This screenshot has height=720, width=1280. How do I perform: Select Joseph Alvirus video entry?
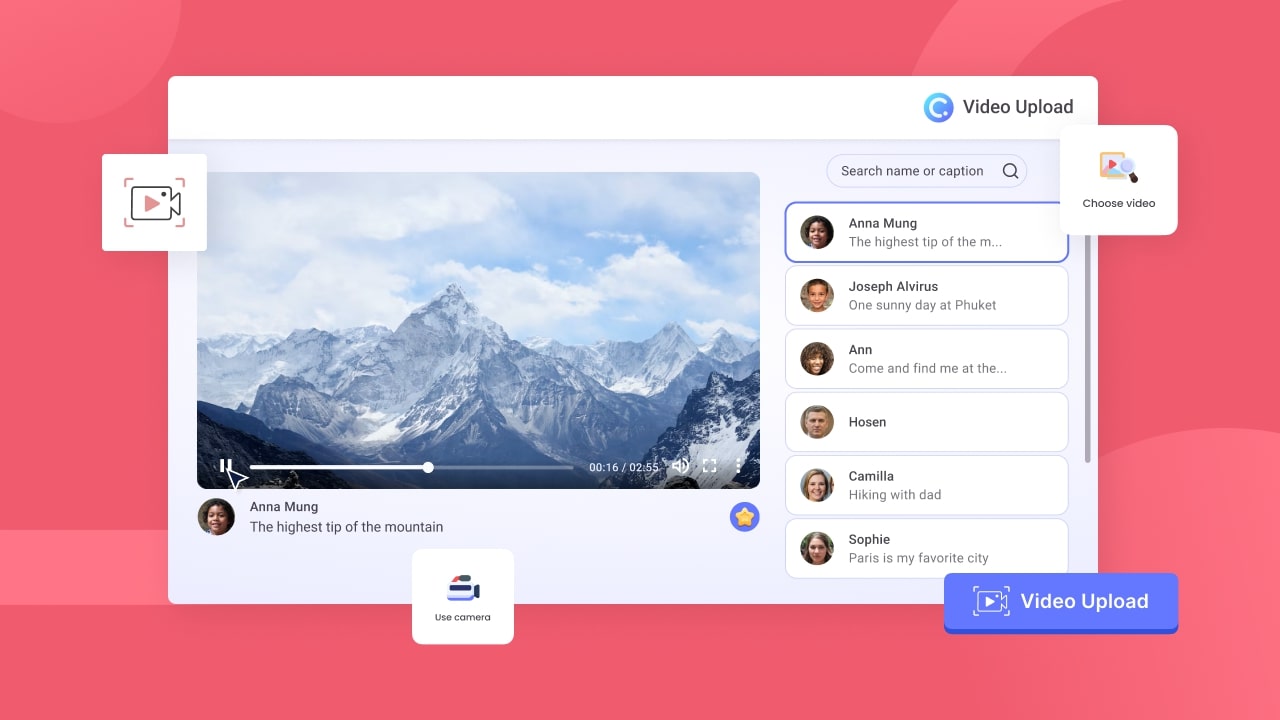(926, 295)
